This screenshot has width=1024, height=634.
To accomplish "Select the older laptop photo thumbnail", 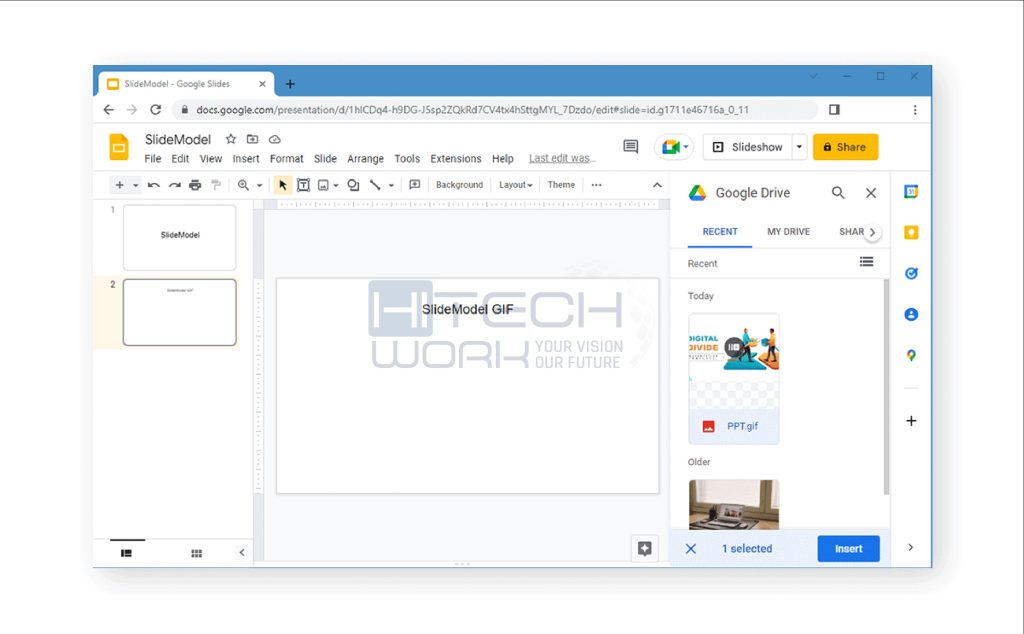I will [x=733, y=504].
